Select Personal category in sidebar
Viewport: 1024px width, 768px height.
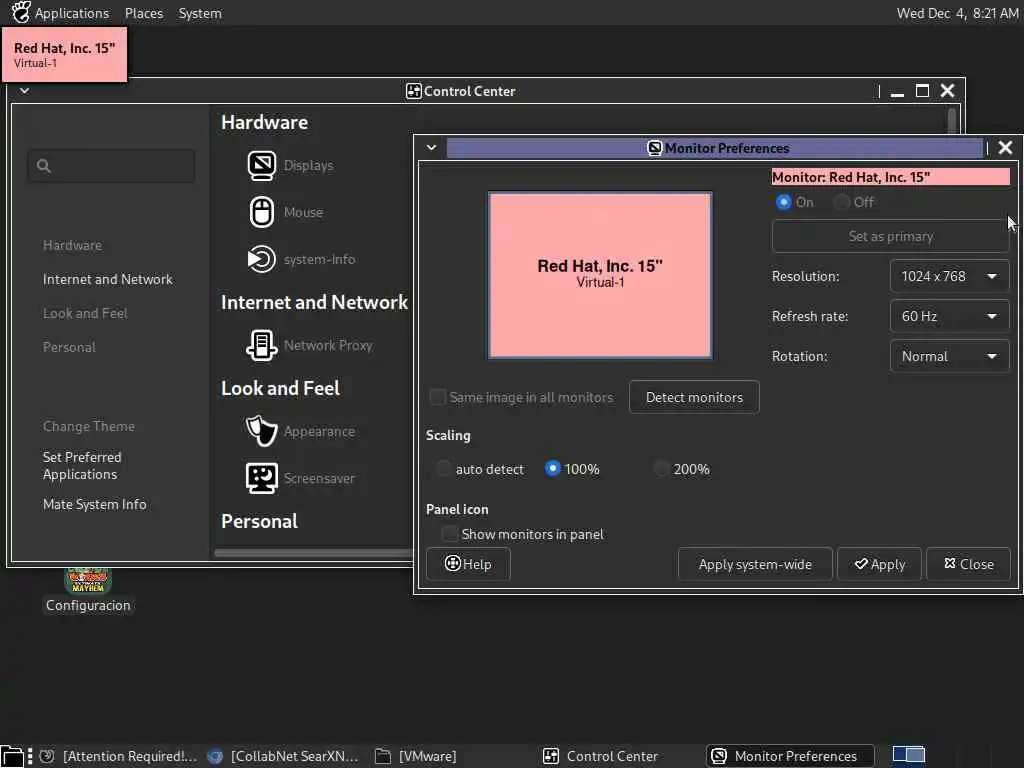click(x=69, y=347)
